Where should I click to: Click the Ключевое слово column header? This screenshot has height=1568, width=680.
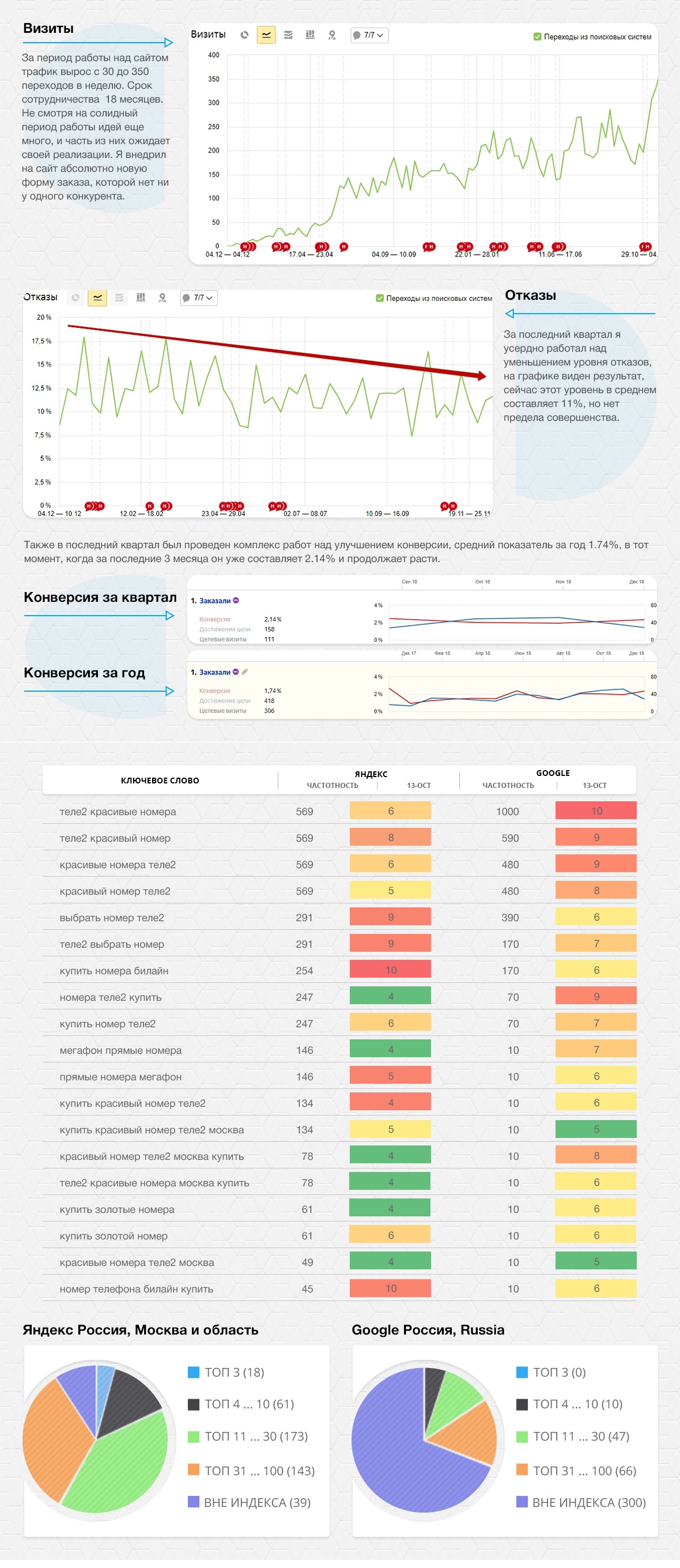(x=160, y=781)
